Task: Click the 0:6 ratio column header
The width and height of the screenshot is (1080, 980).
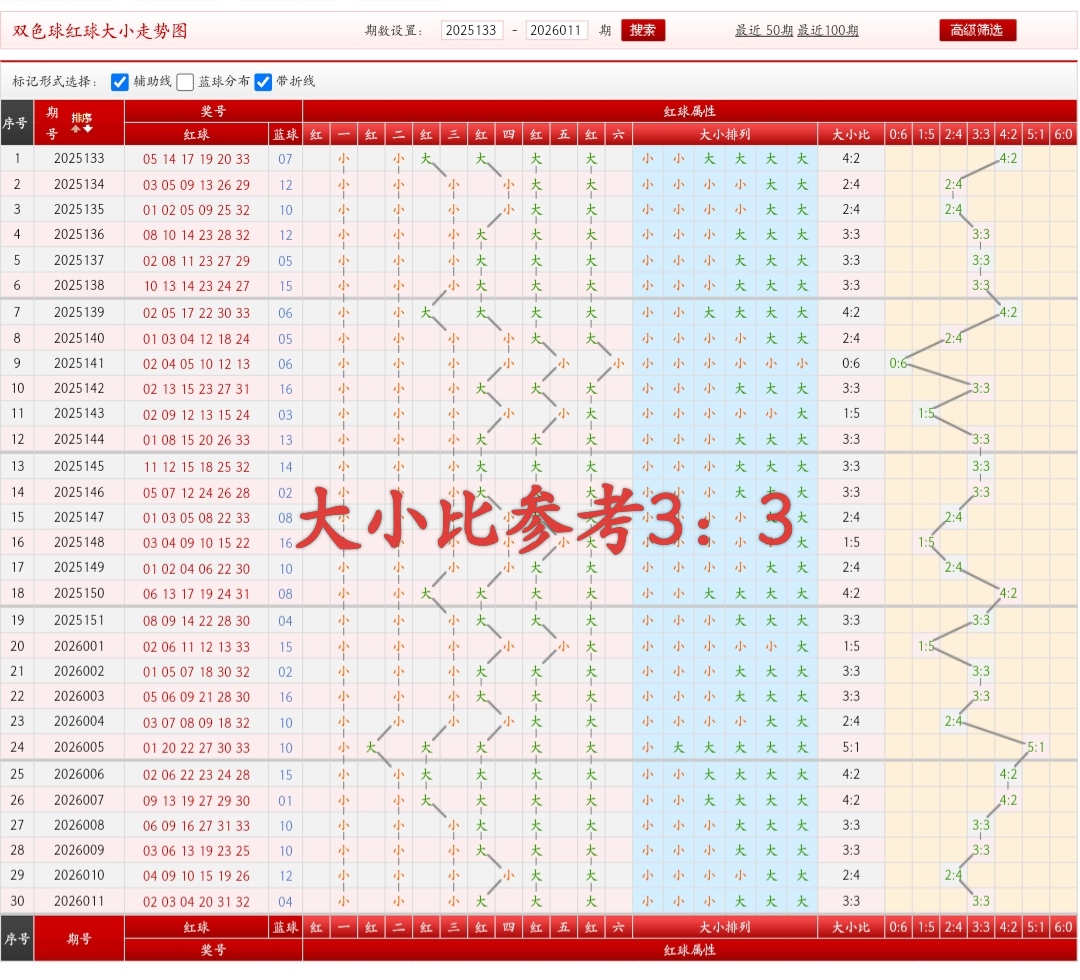Action: pyautogui.click(x=899, y=133)
